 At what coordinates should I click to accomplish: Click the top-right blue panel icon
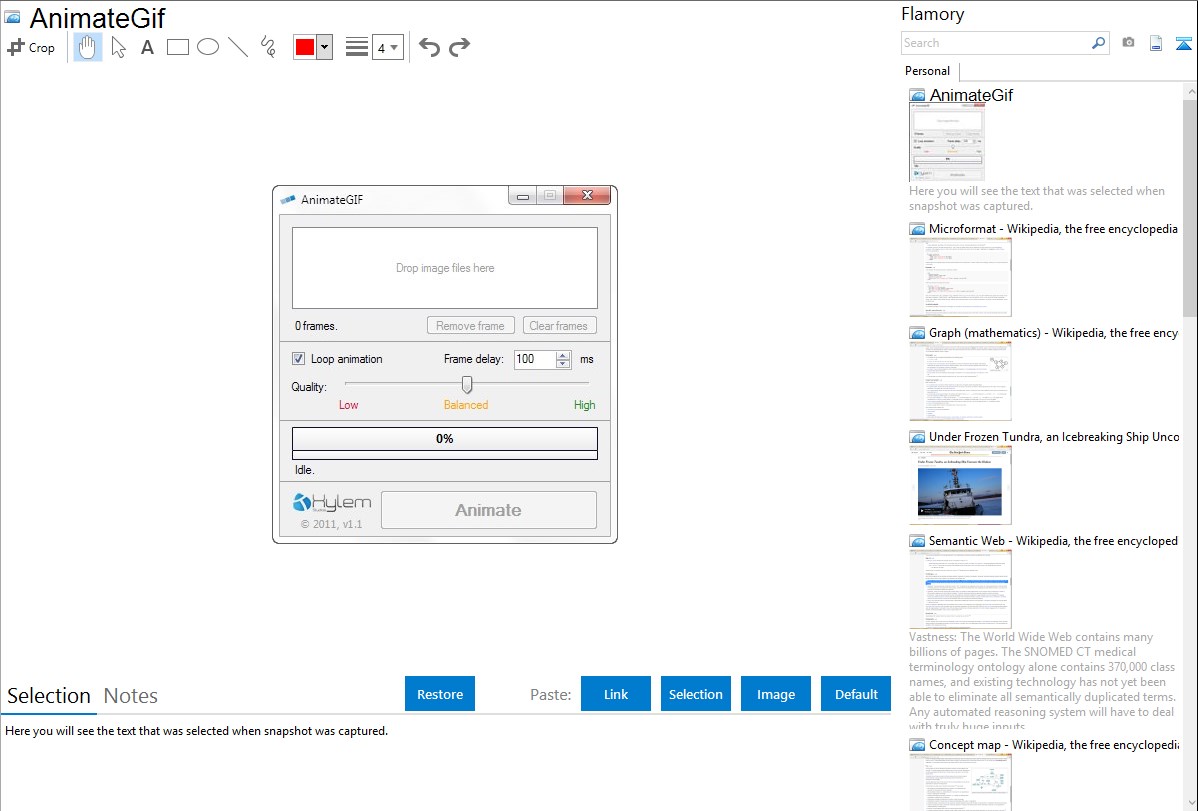click(1183, 43)
